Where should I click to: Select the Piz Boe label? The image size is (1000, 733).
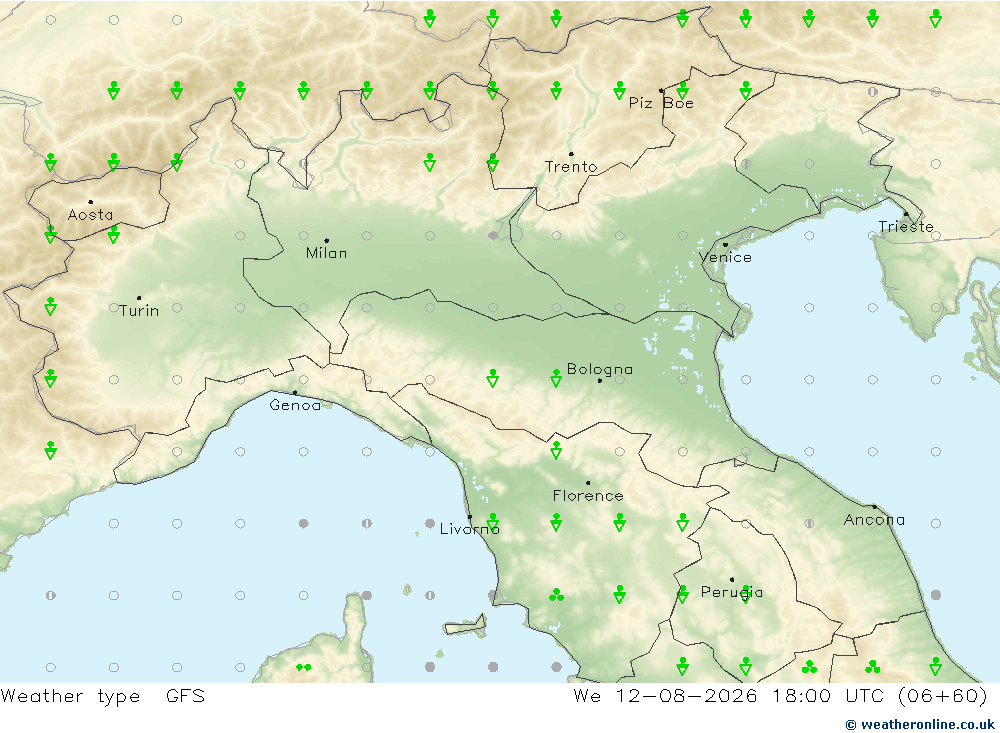click(661, 103)
